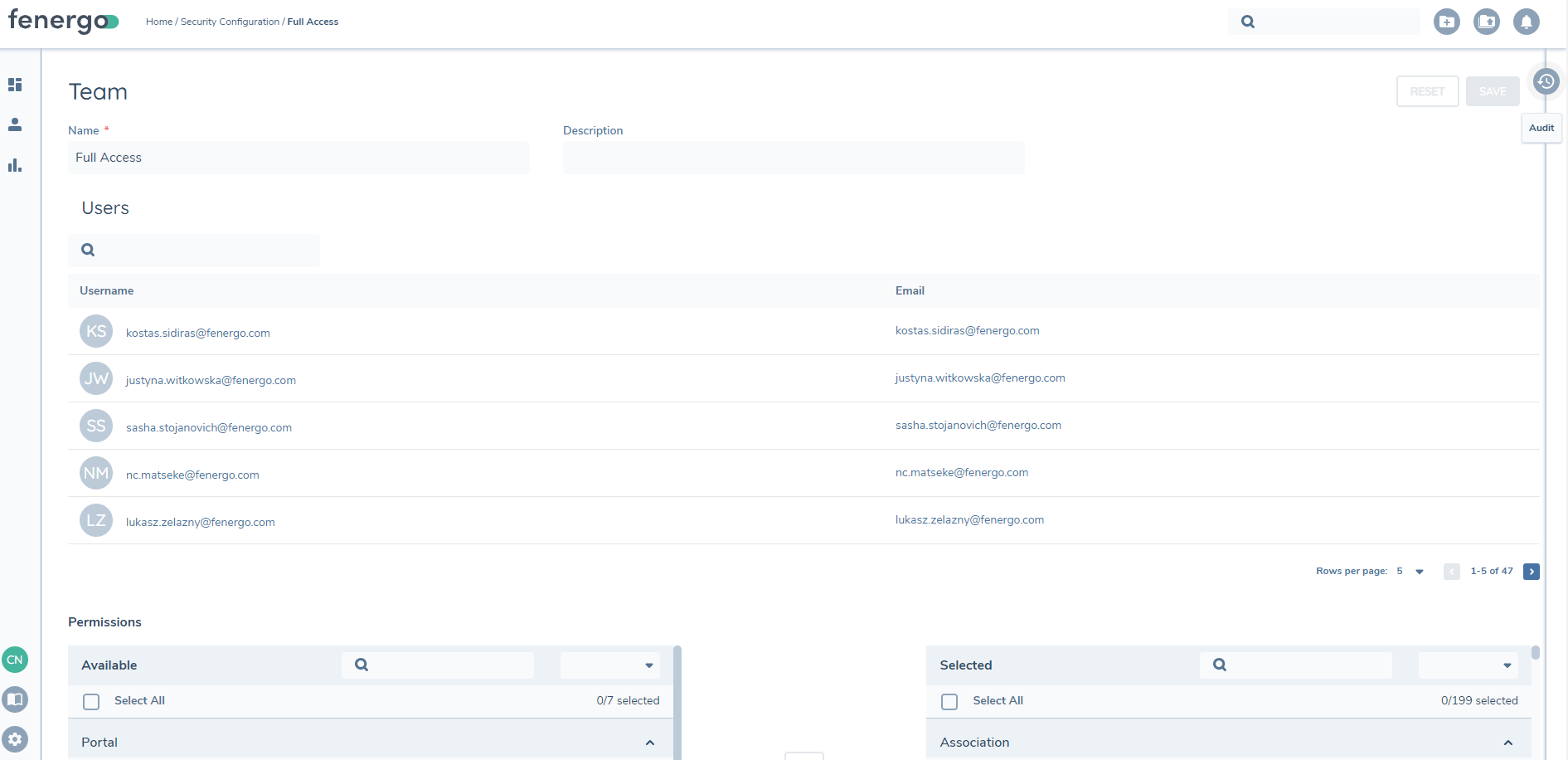Select the users icon in the sidebar
The width and height of the screenshot is (1568, 760).
point(15,124)
